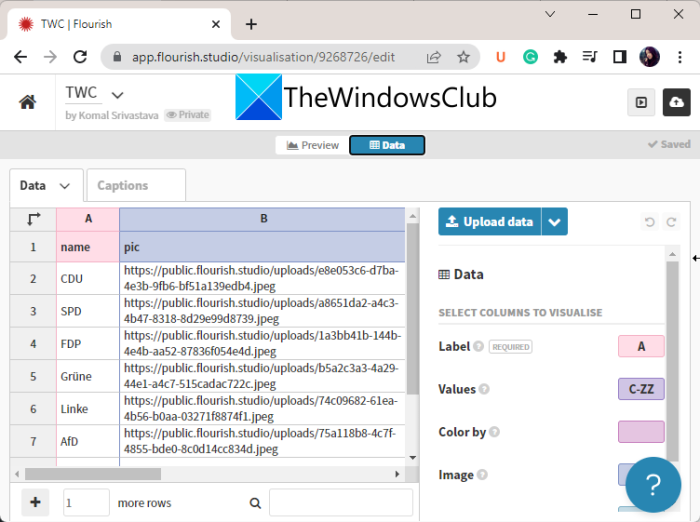The width and height of the screenshot is (700, 522).
Task: Close the TWC | Flourish browser tab
Action: pyautogui.click(x=216, y=24)
